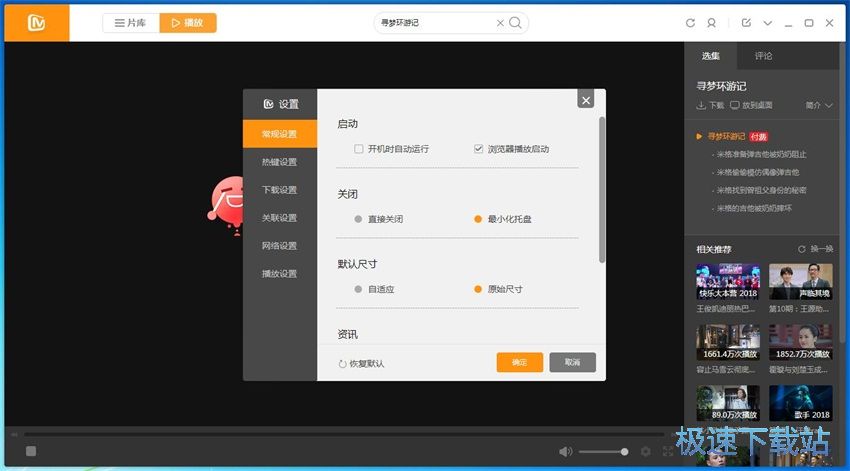Click 换一换 to refresh recommendations

pyautogui.click(x=816, y=249)
